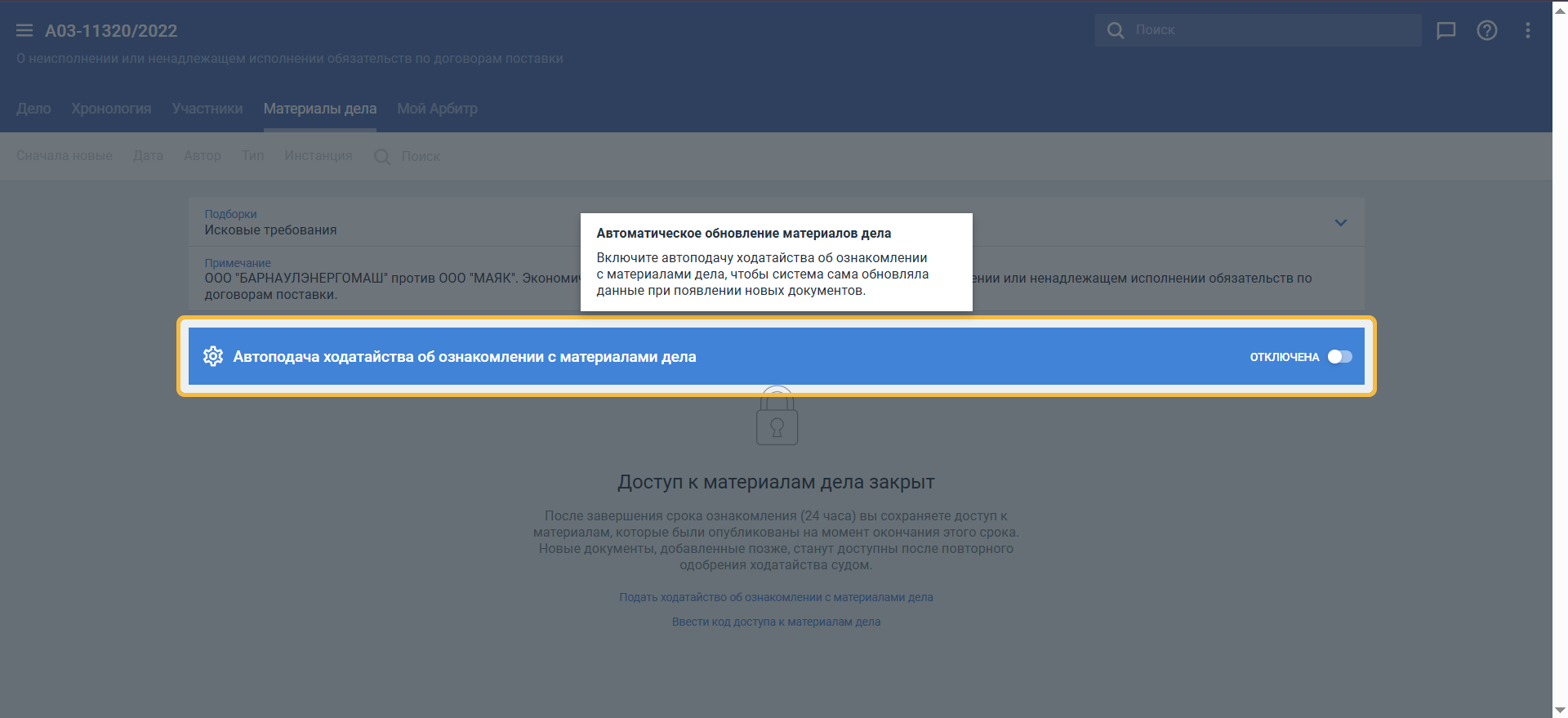Click the scroll down arrow on scrollbar
The width and height of the screenshot is (1568, 718).
(x=1560, y=711)
